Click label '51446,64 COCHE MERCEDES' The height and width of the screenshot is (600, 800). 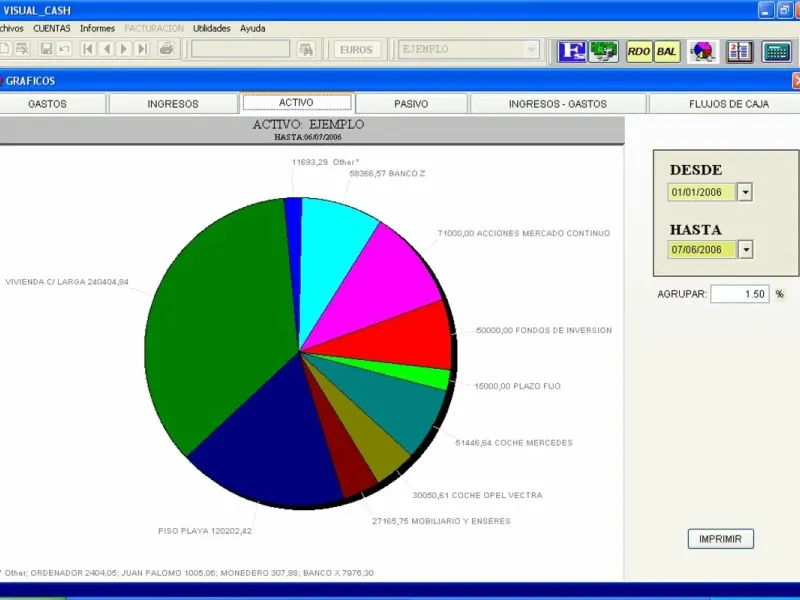pyautogui.click(x=514, y=442)
